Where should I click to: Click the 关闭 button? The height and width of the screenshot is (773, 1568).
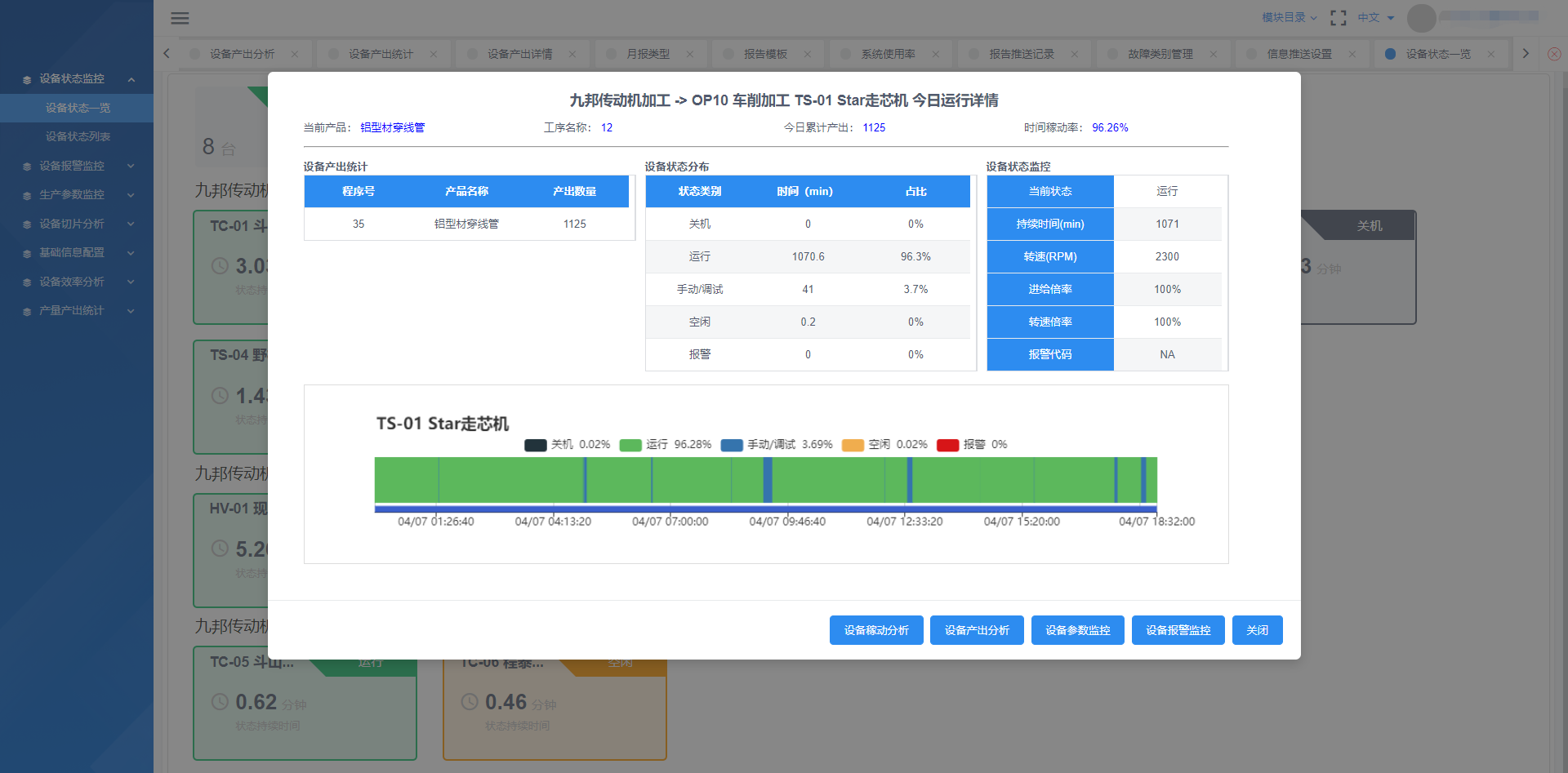[1258, 630]
